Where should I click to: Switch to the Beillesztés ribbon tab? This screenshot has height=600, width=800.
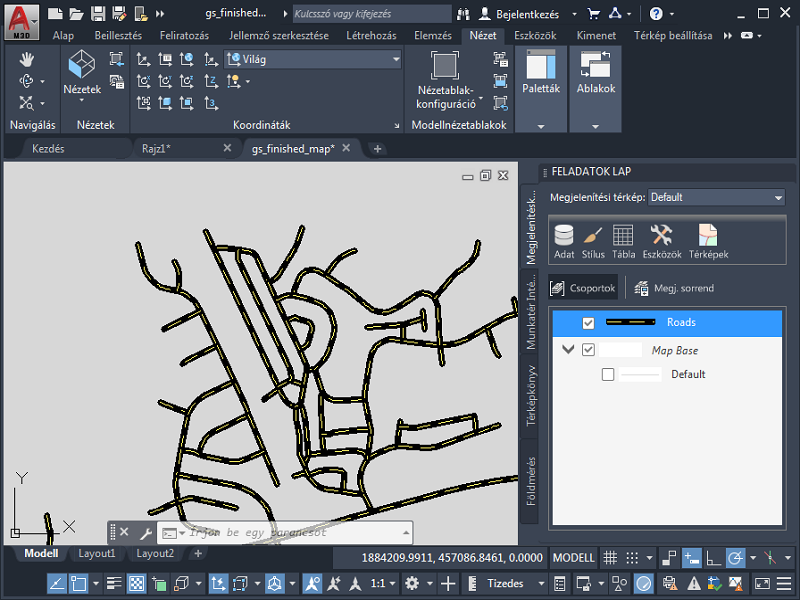(x=118, y=35)
